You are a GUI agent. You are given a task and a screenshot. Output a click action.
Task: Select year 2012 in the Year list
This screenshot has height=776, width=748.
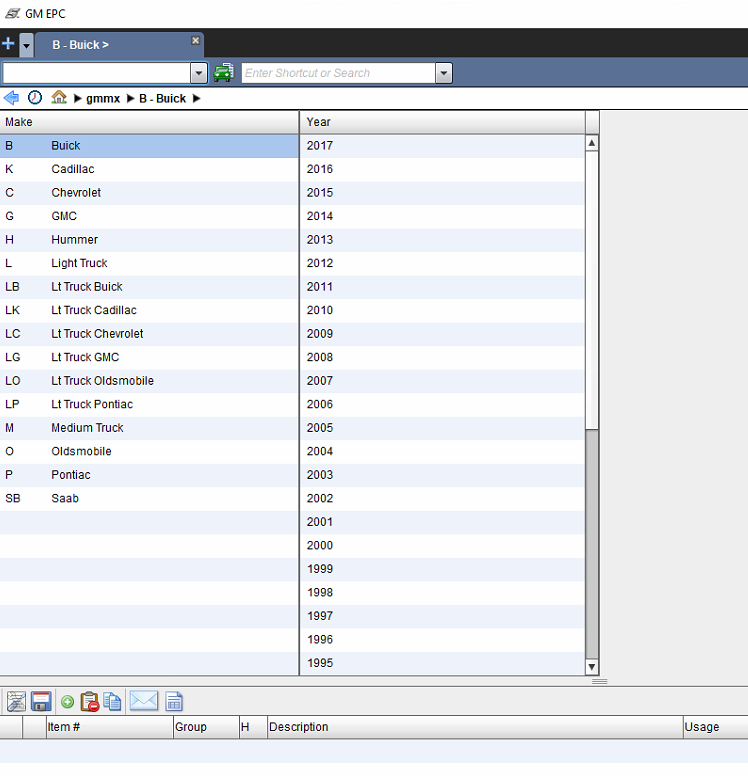click(320, 263)
